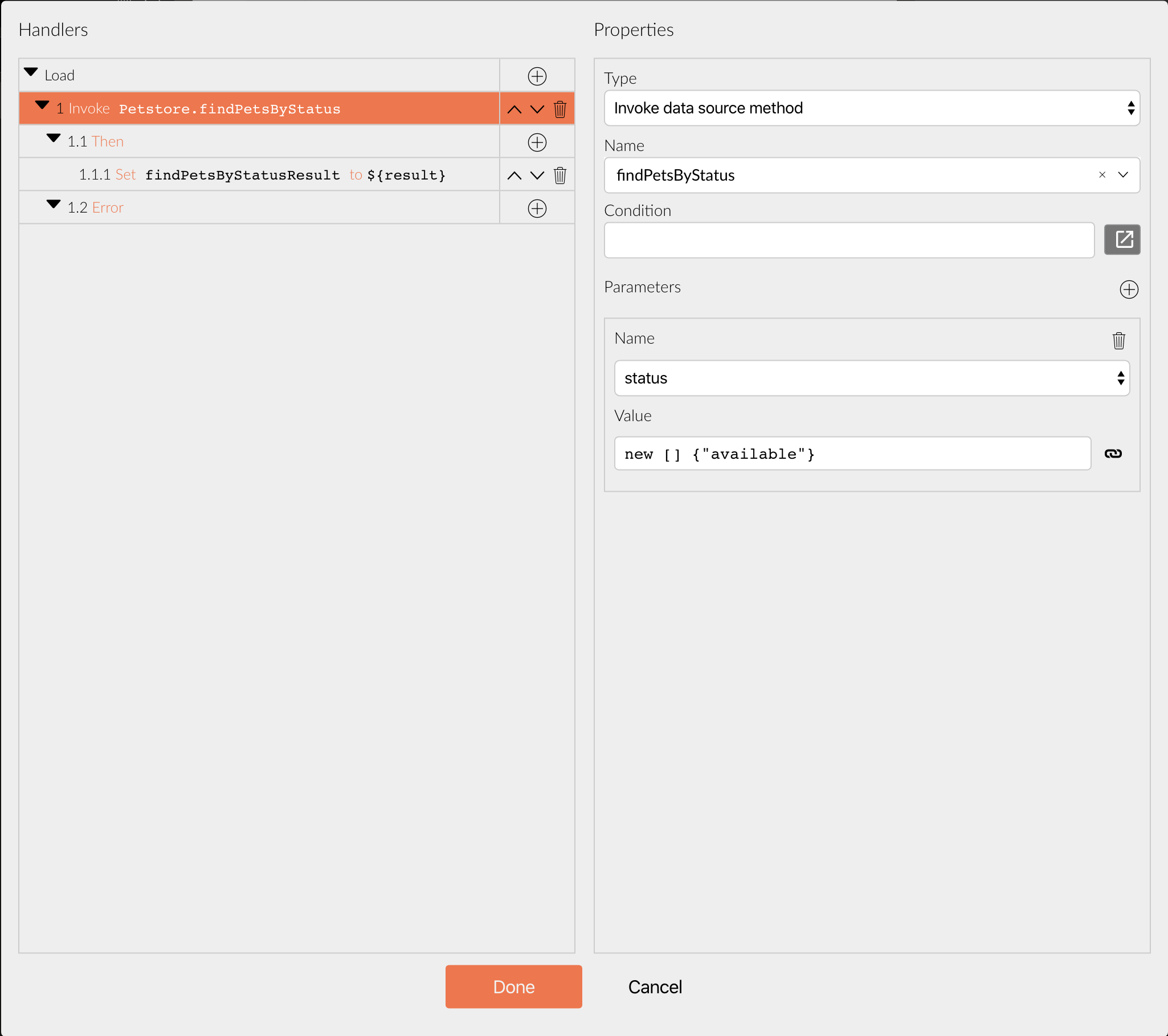Viewport: 1168px width, 1036px height.
Task: Add a handler under 1.1 Then
Action: point(537,142)
